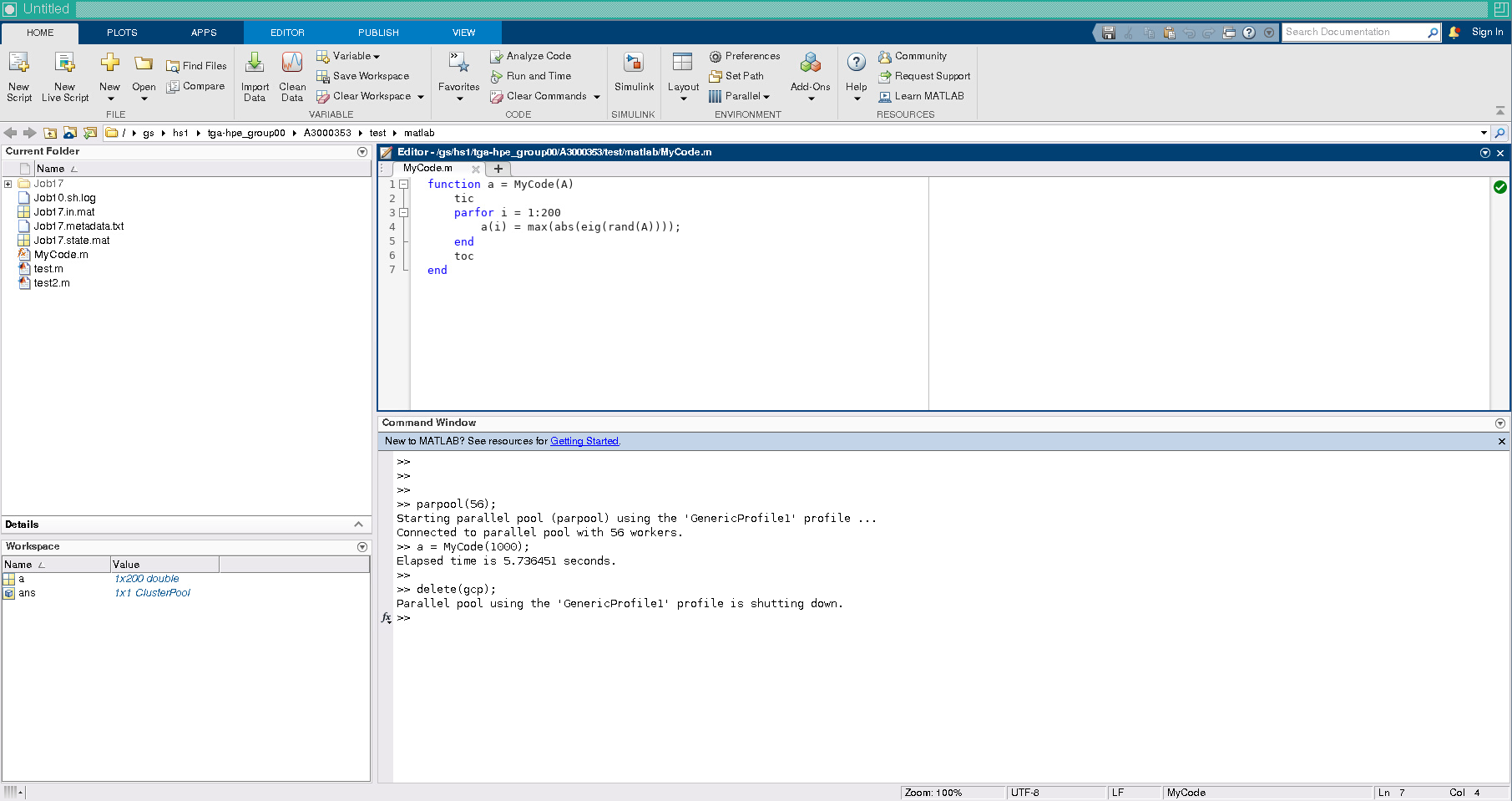Switch to the PLOTS tab
The height and width of the screenshot is (801, 1512).
coord(122,33)
